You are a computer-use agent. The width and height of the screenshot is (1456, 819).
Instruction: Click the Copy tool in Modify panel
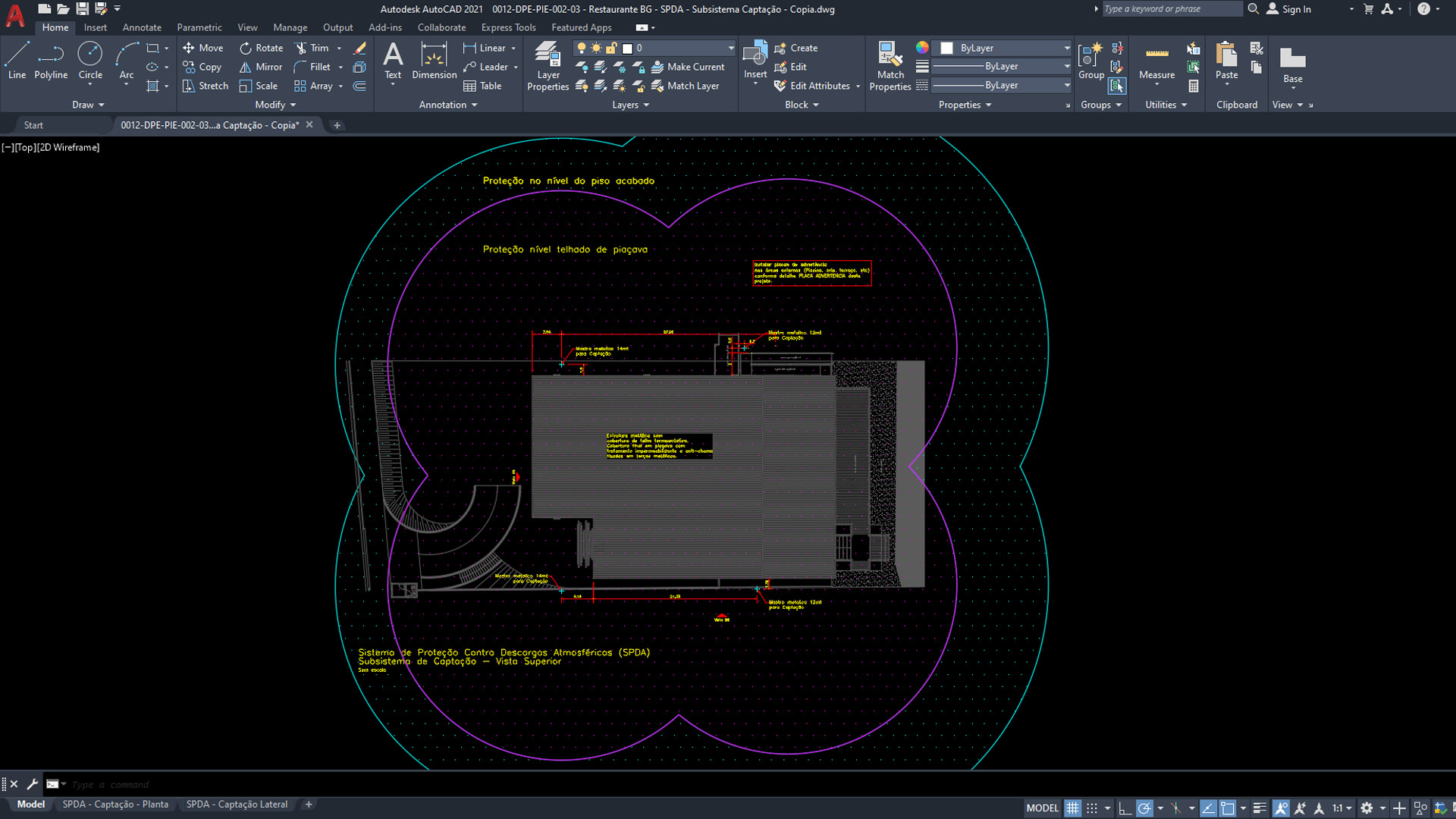tap(202, 67)
